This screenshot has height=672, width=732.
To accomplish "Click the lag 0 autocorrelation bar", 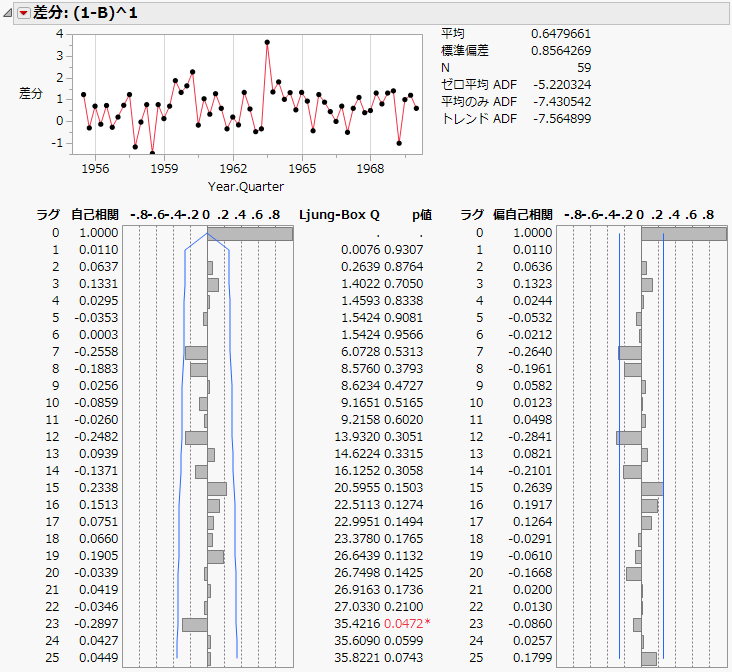I will [x=250, y=233].
